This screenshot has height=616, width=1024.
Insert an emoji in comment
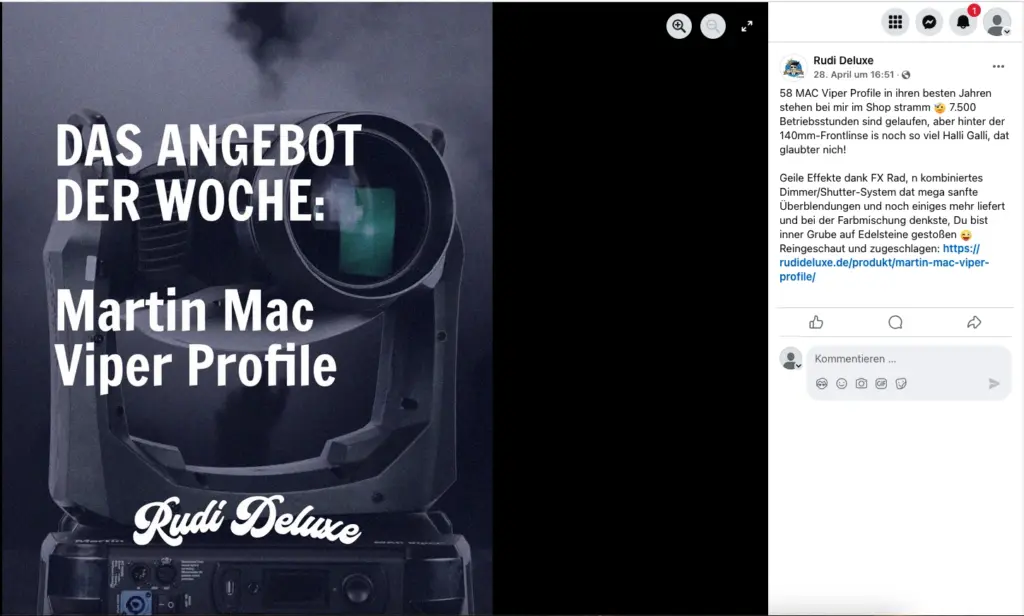tap(841, 383)
